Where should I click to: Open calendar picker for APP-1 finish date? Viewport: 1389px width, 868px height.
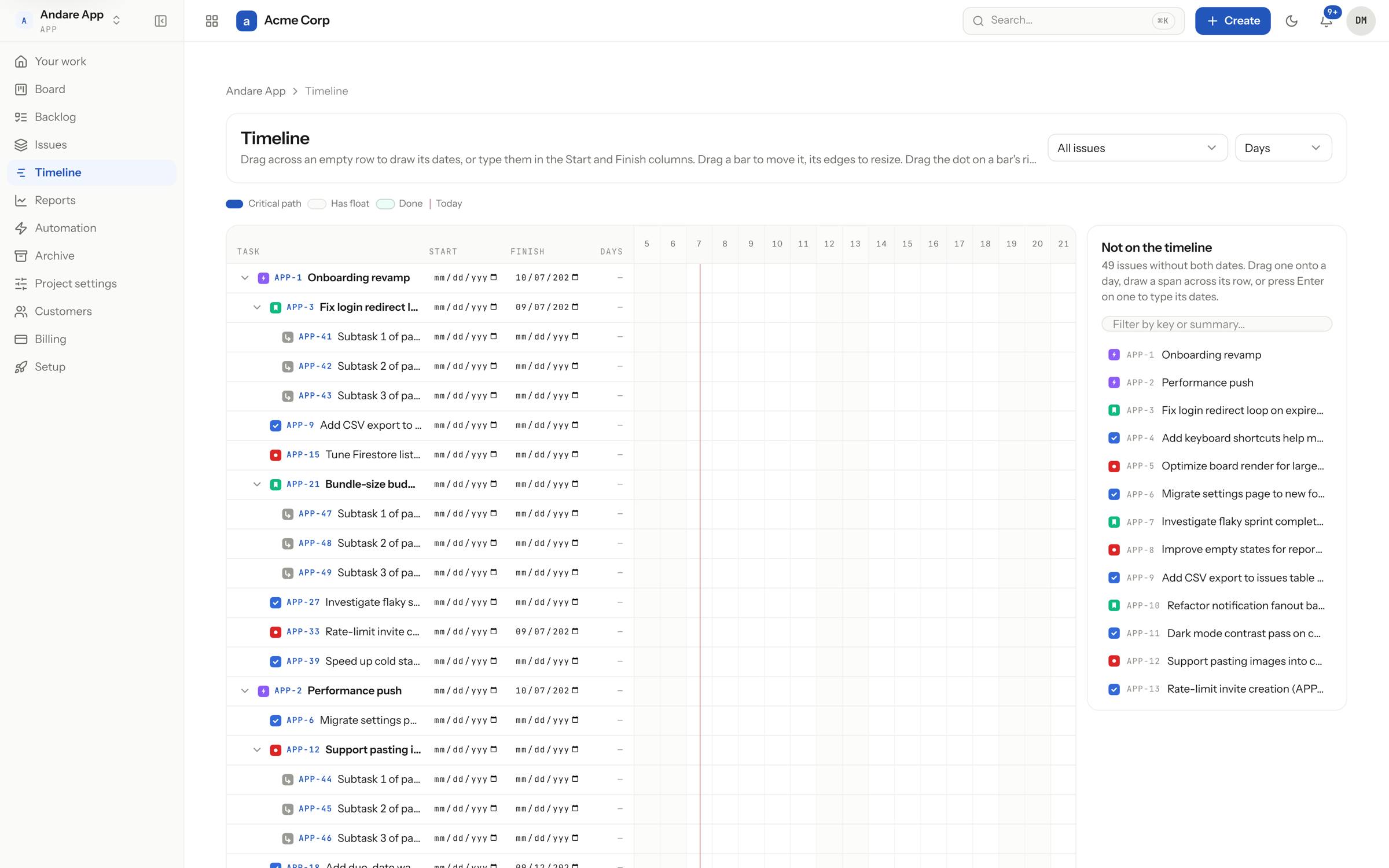[x=575, y=277]
